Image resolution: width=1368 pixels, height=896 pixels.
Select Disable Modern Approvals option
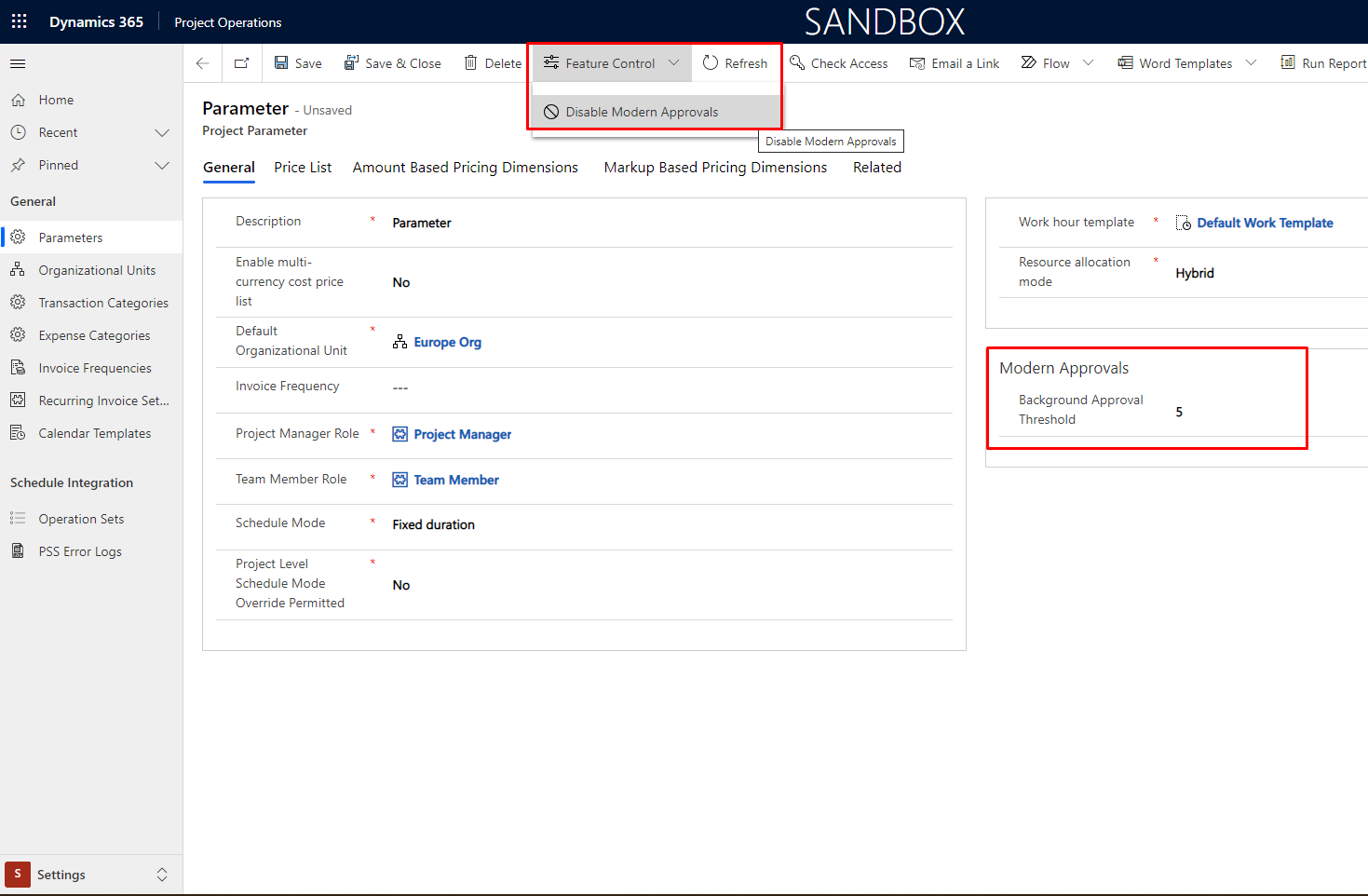(x=657, y=112)
